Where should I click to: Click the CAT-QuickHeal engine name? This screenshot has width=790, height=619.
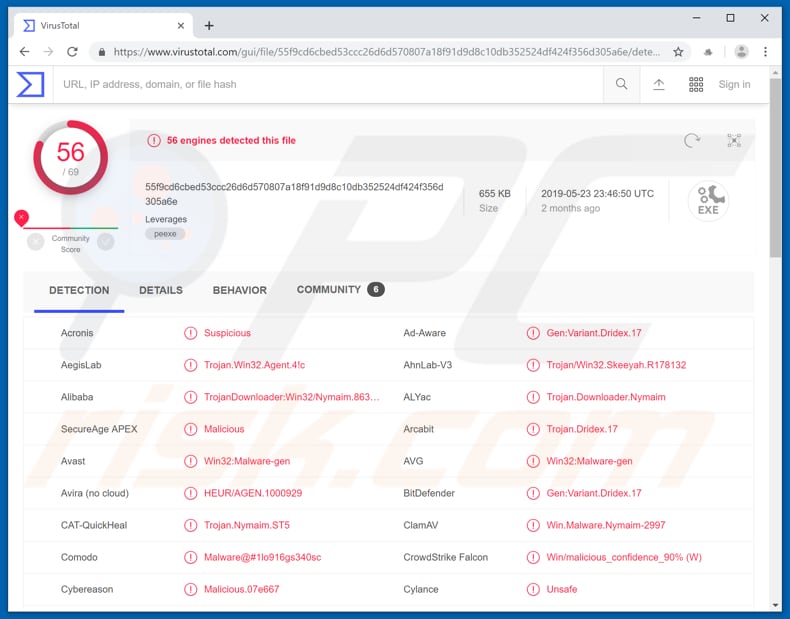coord(94,525)
